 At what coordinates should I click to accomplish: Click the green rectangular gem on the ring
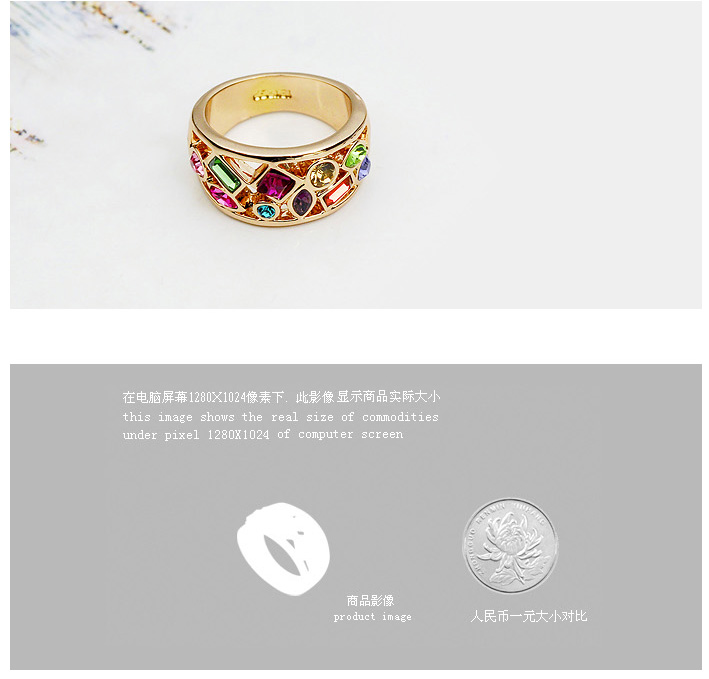[x=224, y=174]
